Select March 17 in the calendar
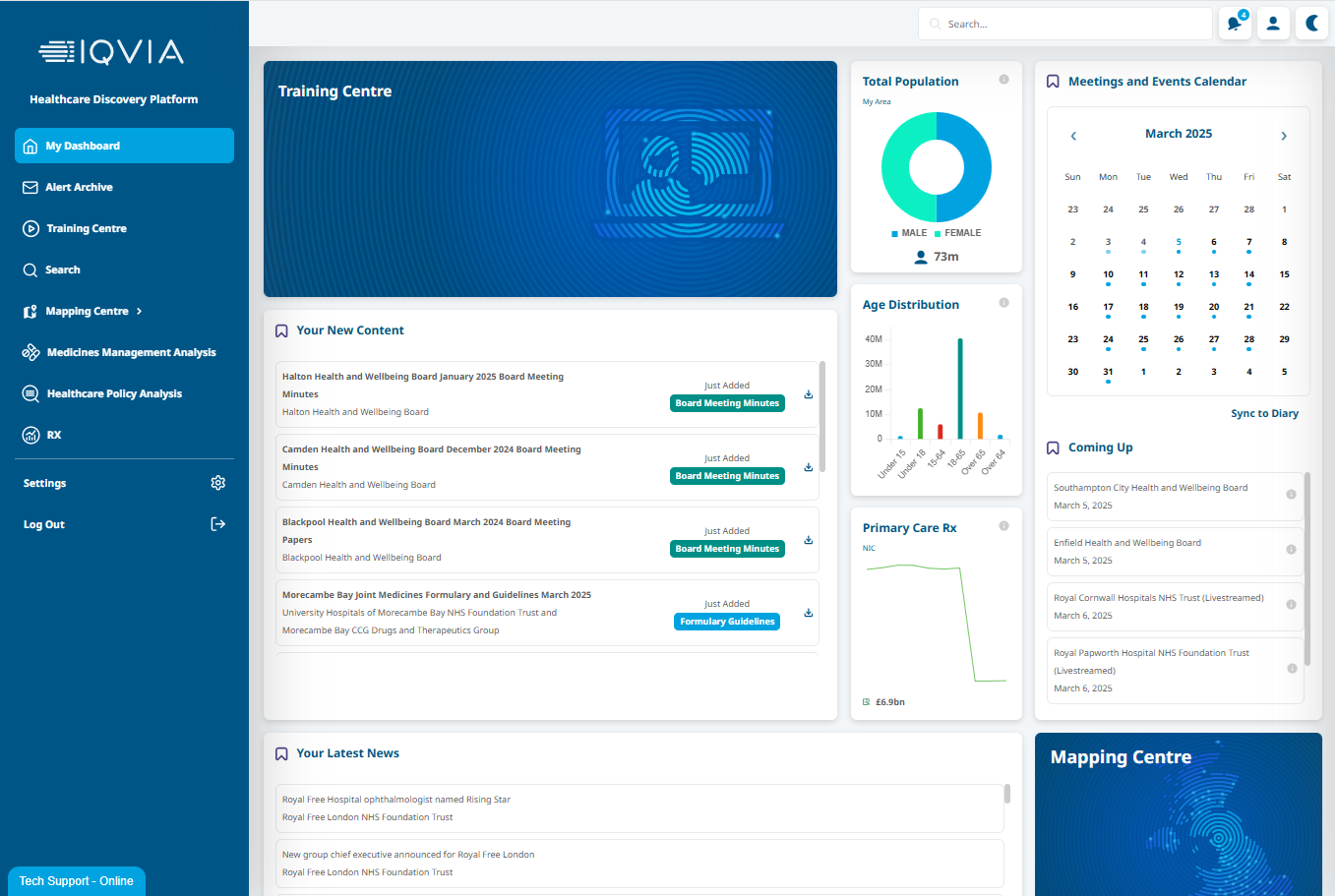The width and height of the screenshot is (1335, 896). pos(1108,309)
